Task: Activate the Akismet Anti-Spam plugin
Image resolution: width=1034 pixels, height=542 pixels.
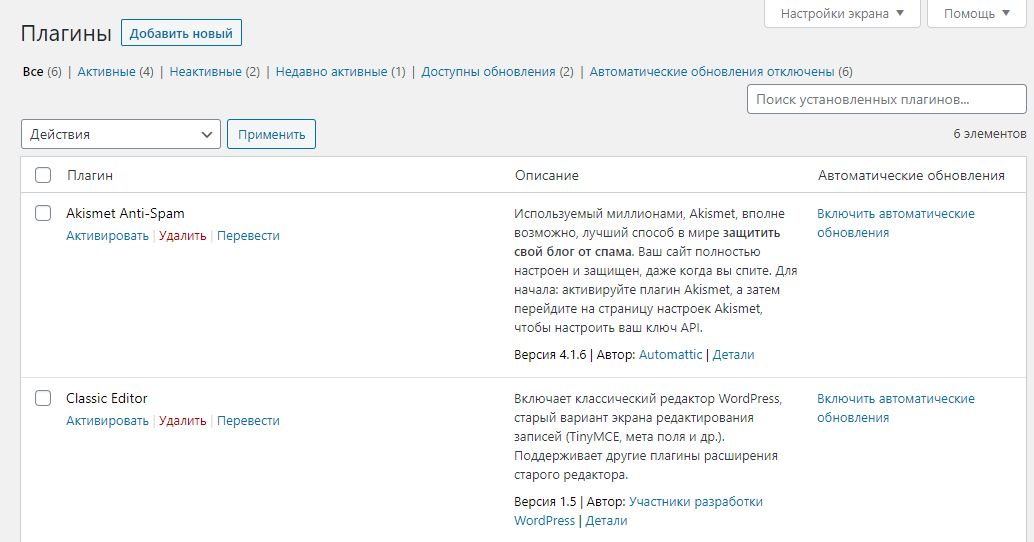Action: (x=107, y=236)
